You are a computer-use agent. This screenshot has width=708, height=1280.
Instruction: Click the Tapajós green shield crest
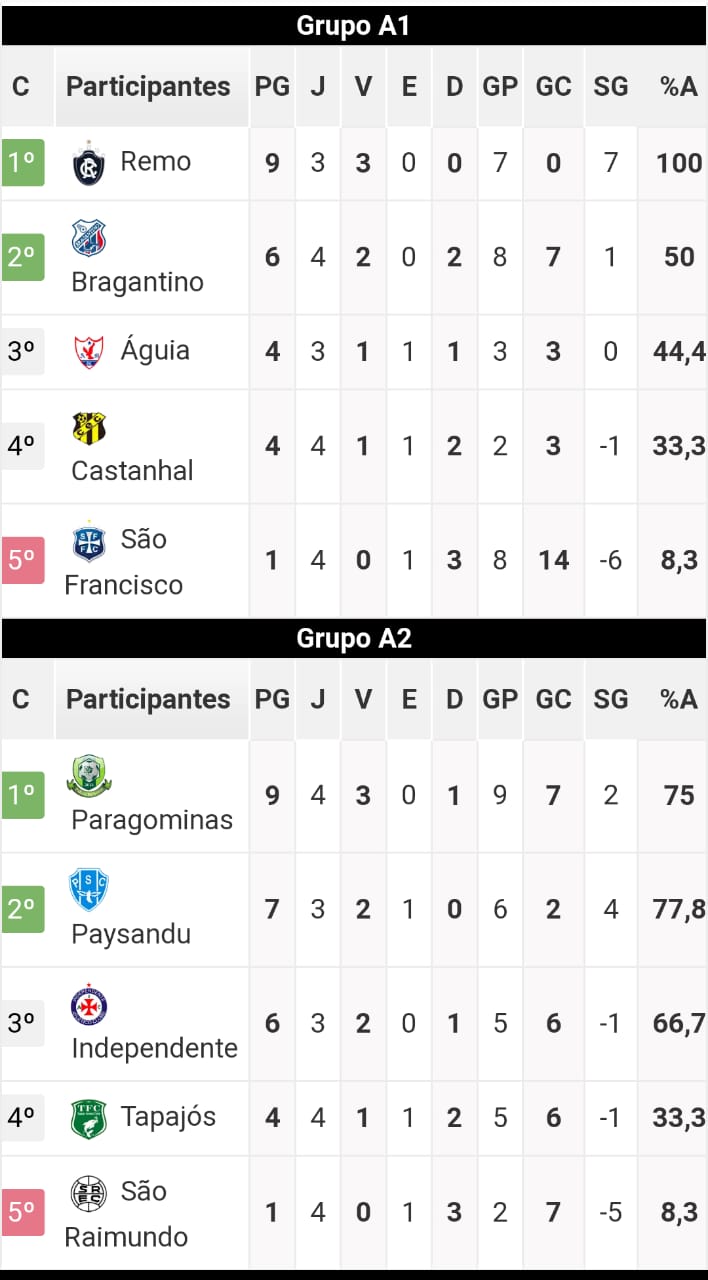click(x=89, y=1118)
